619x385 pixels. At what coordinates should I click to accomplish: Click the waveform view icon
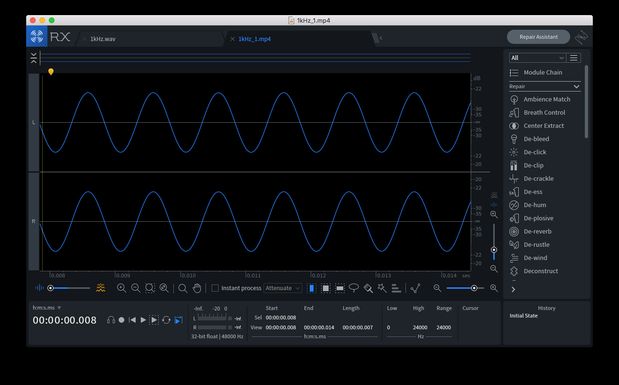[x=39, y=288]
